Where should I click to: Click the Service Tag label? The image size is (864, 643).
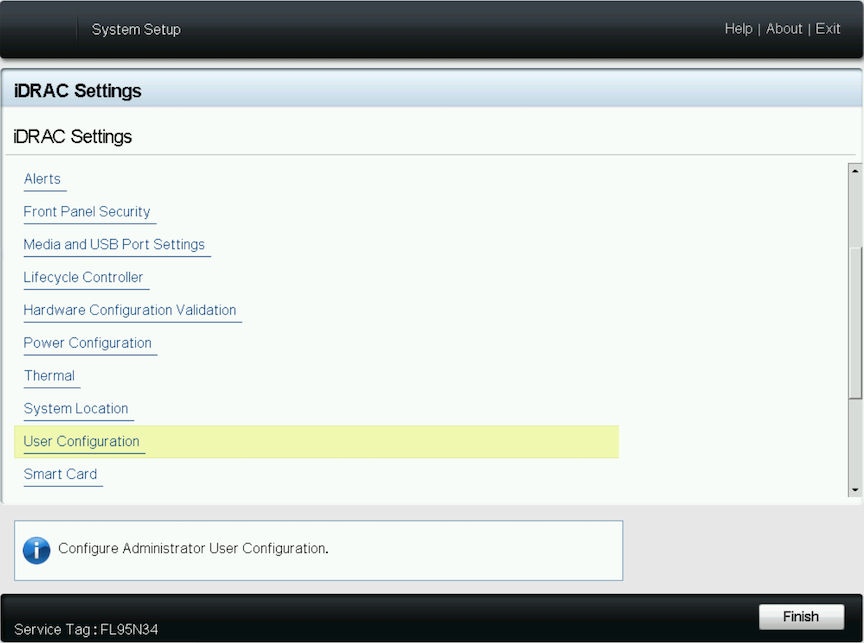86,630
